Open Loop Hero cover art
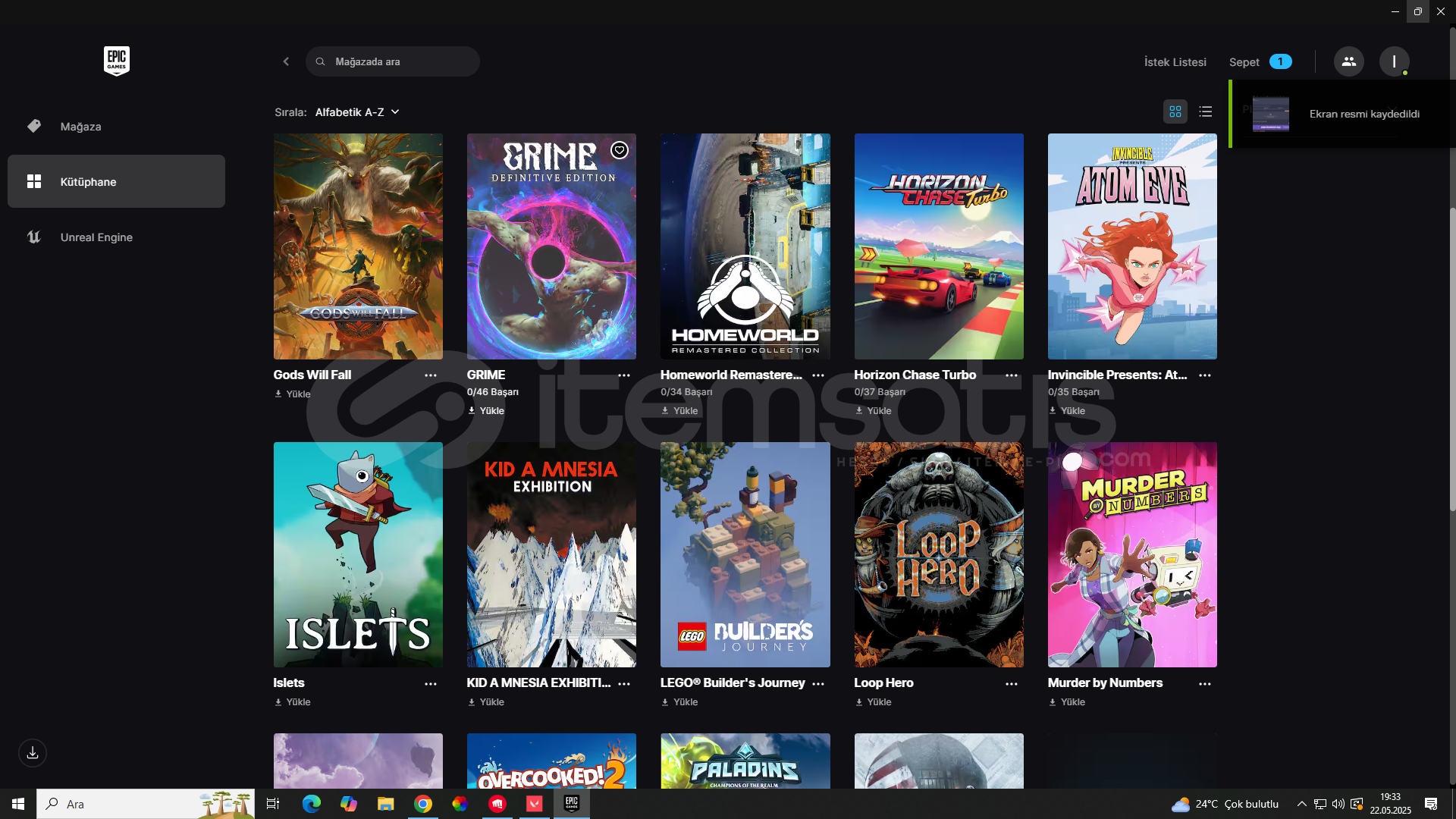This screenshot has height=819, width=1456. 939,554
